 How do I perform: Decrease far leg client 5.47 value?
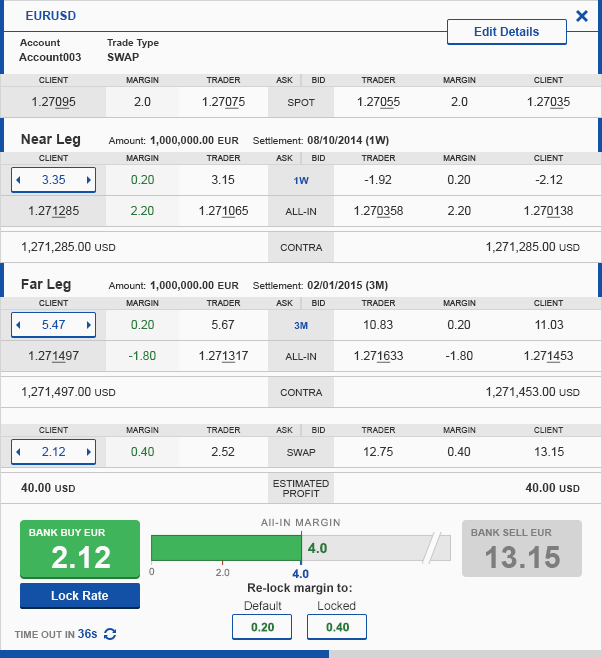18,325
